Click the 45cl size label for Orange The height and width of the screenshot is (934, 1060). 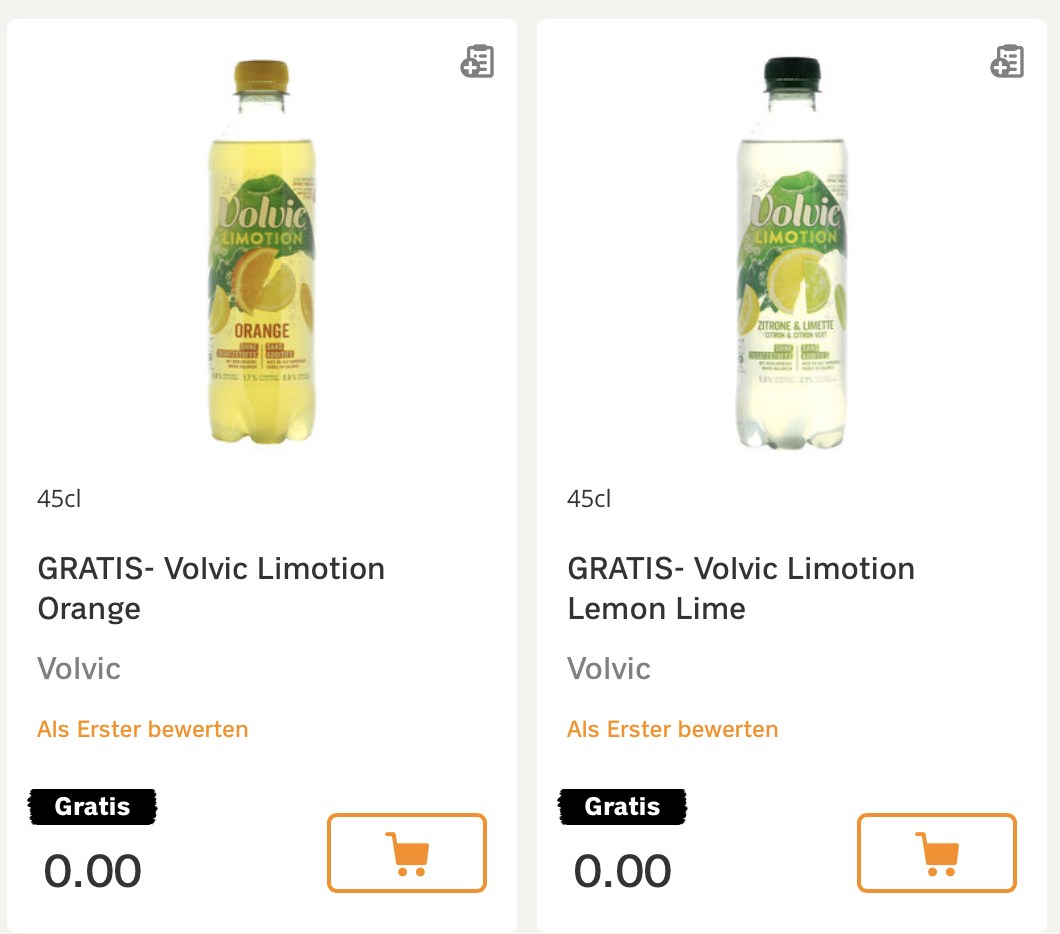click(59, 498)
